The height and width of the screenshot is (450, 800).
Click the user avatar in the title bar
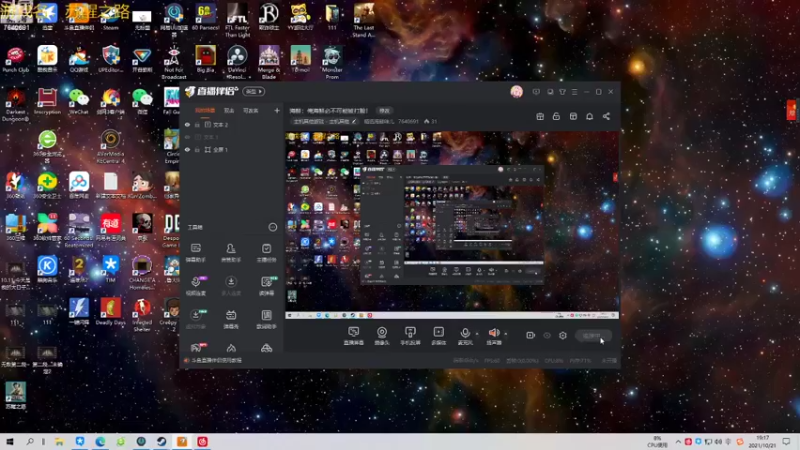516,92
